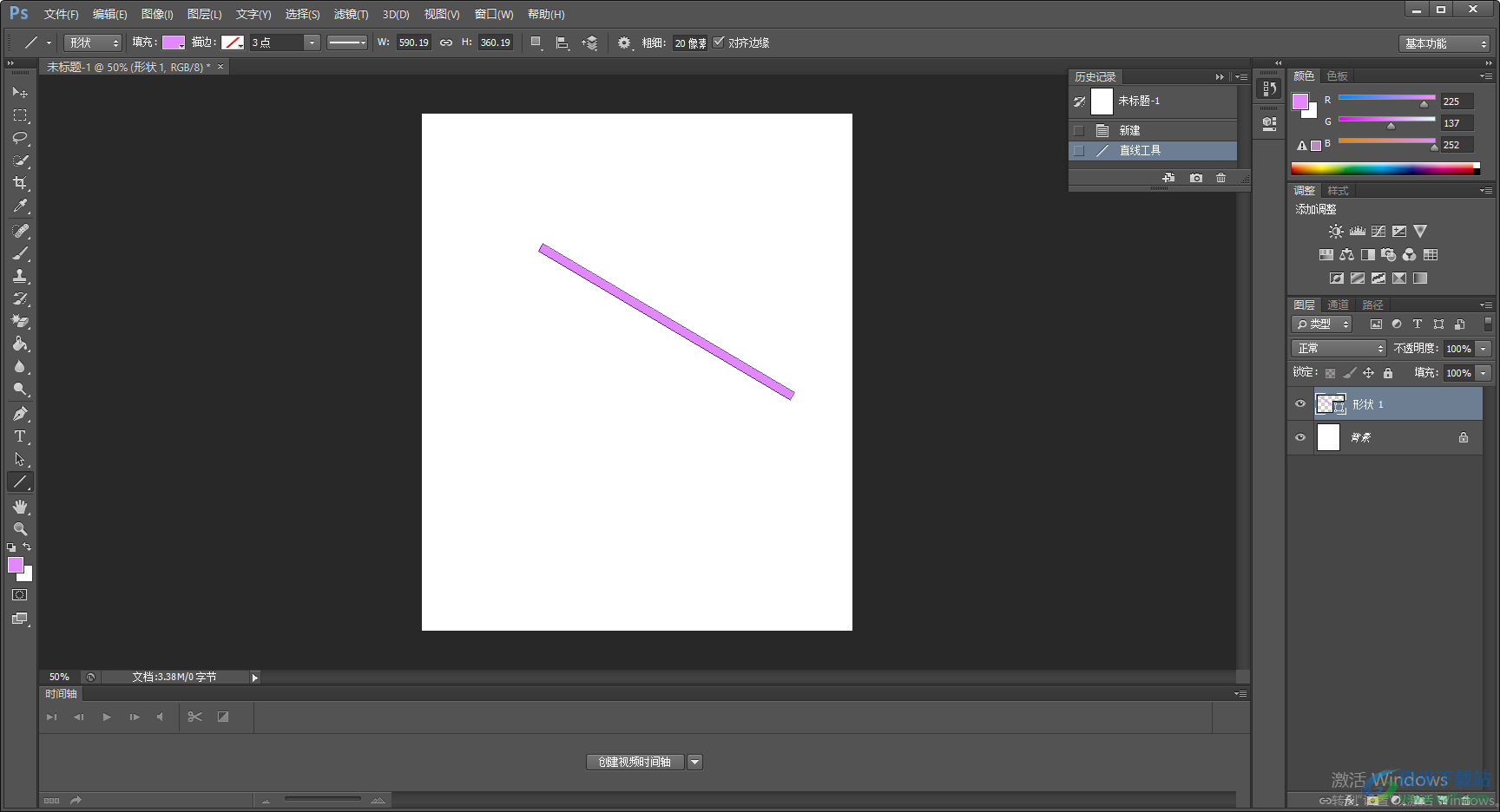Screen dimensions: 1500x812
Task: Open layer blend mode 正常 dropdown
Action: point(1339,349)
